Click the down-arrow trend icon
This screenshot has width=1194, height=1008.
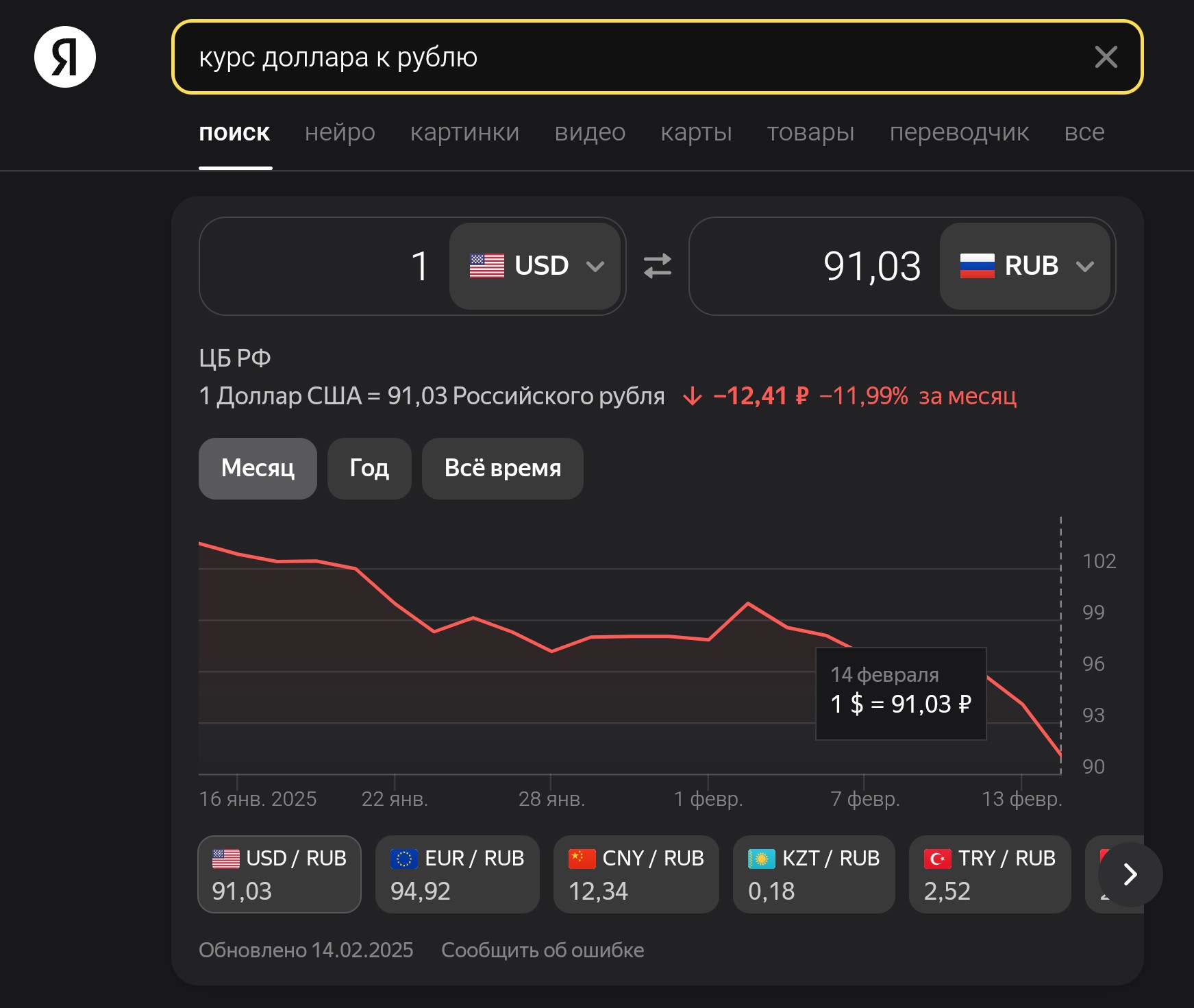pos(693,396)
